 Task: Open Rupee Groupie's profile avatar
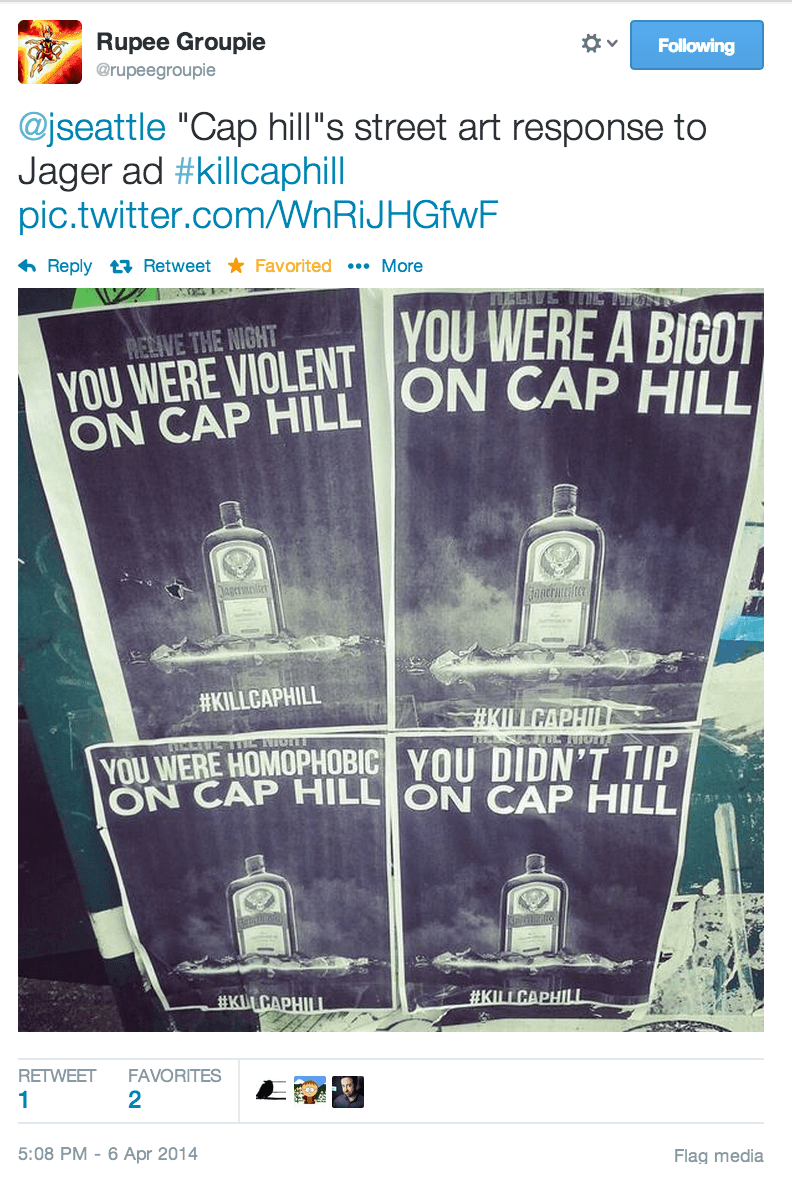pyautogui.click(x=50, y=51)
